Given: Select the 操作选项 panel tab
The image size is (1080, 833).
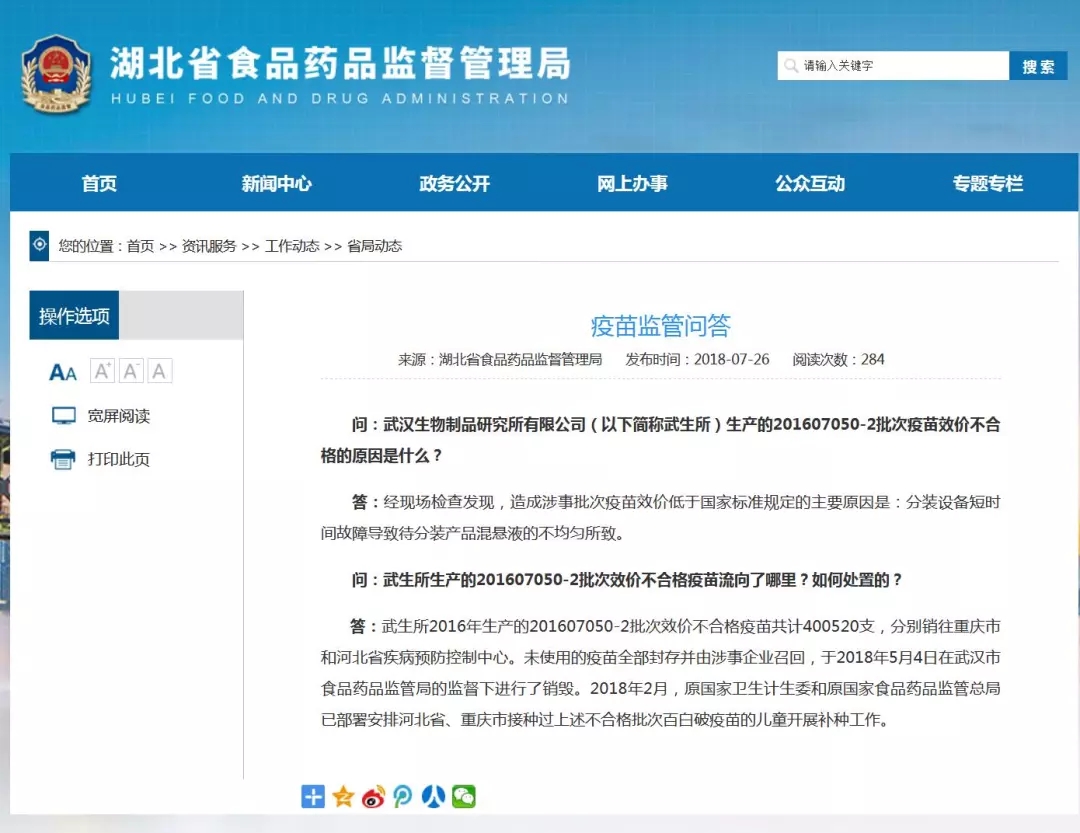Looking at the screenshot, I should [74, 316].
